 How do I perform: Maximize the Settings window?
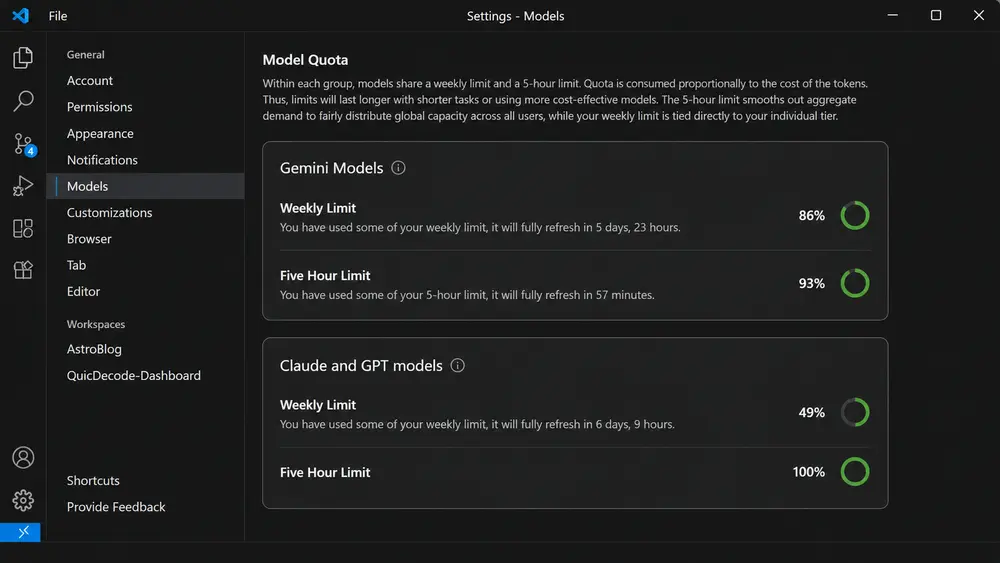[936, 15]
